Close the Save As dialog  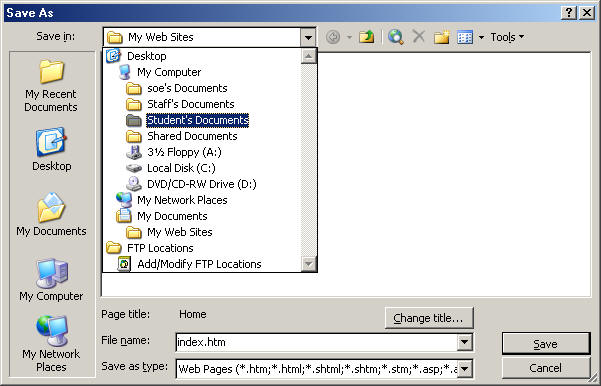pos(587,13)
